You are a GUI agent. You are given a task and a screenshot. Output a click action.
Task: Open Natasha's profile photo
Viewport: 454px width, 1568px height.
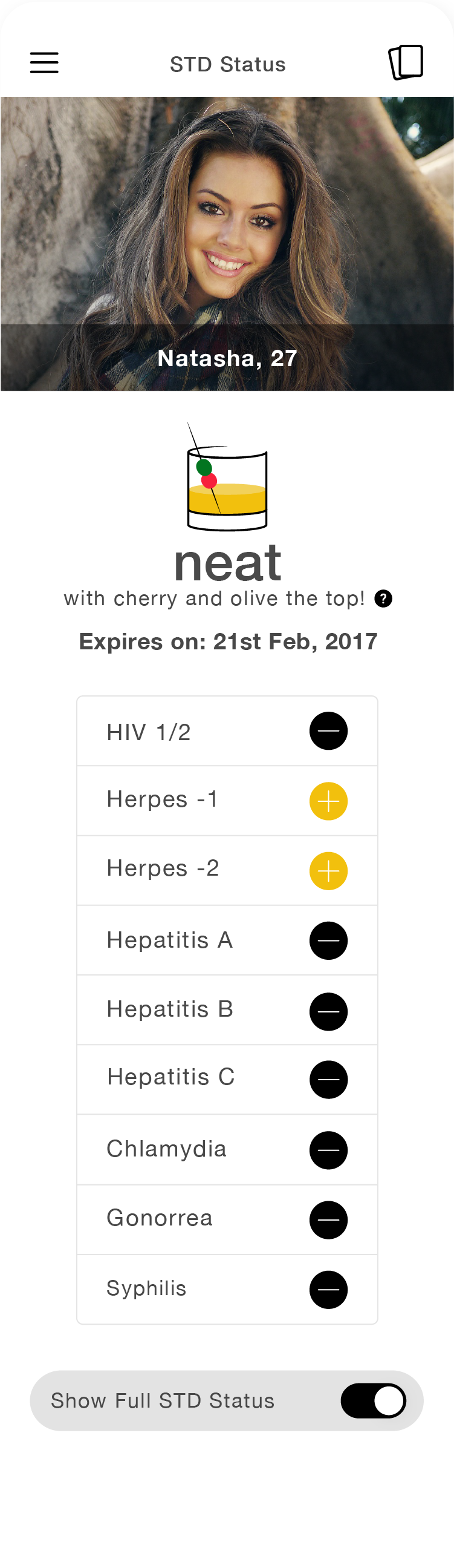[227, 211]
